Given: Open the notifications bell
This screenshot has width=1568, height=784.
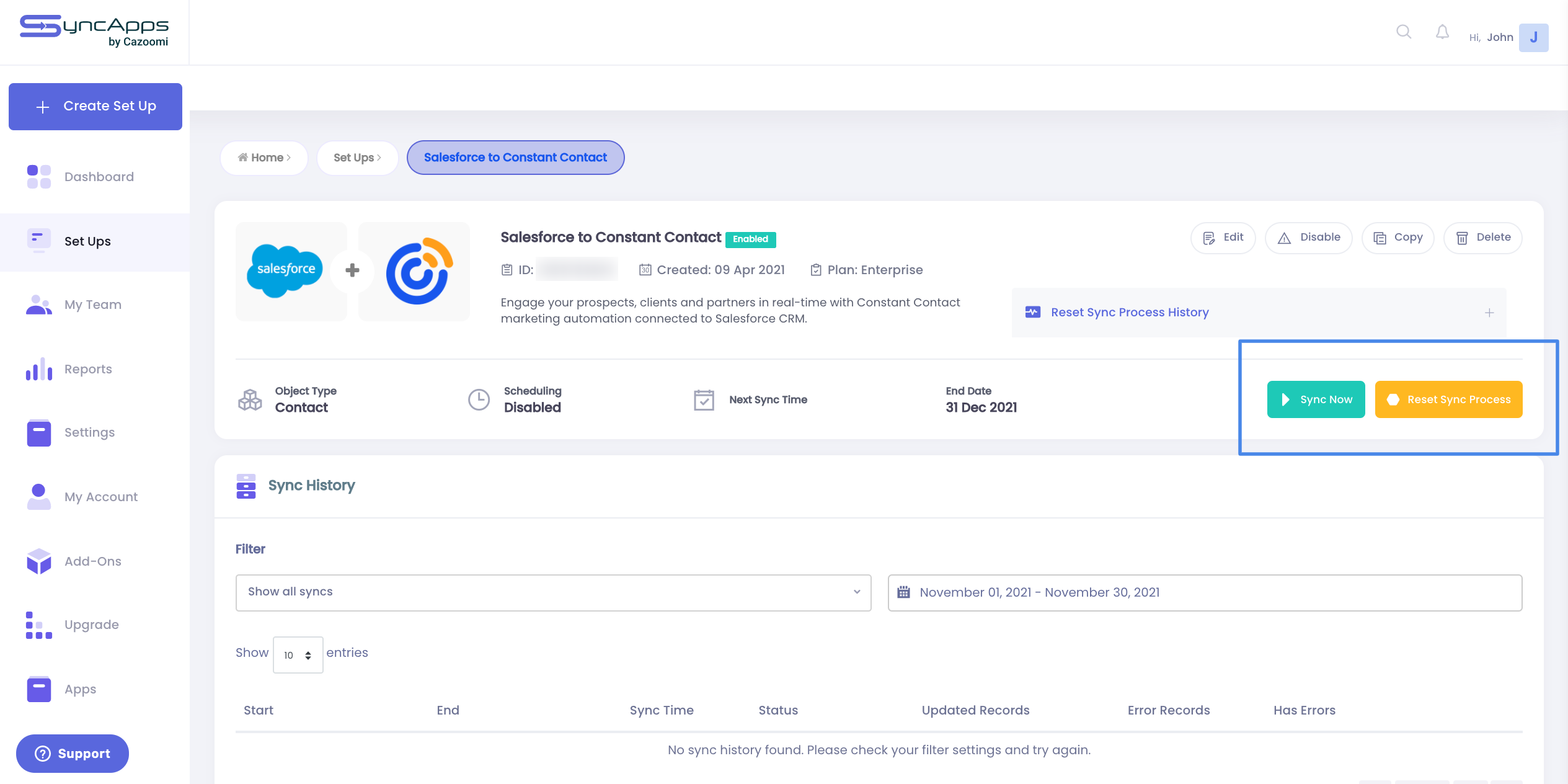Looking at the screenshot, I should point(1442,32).
